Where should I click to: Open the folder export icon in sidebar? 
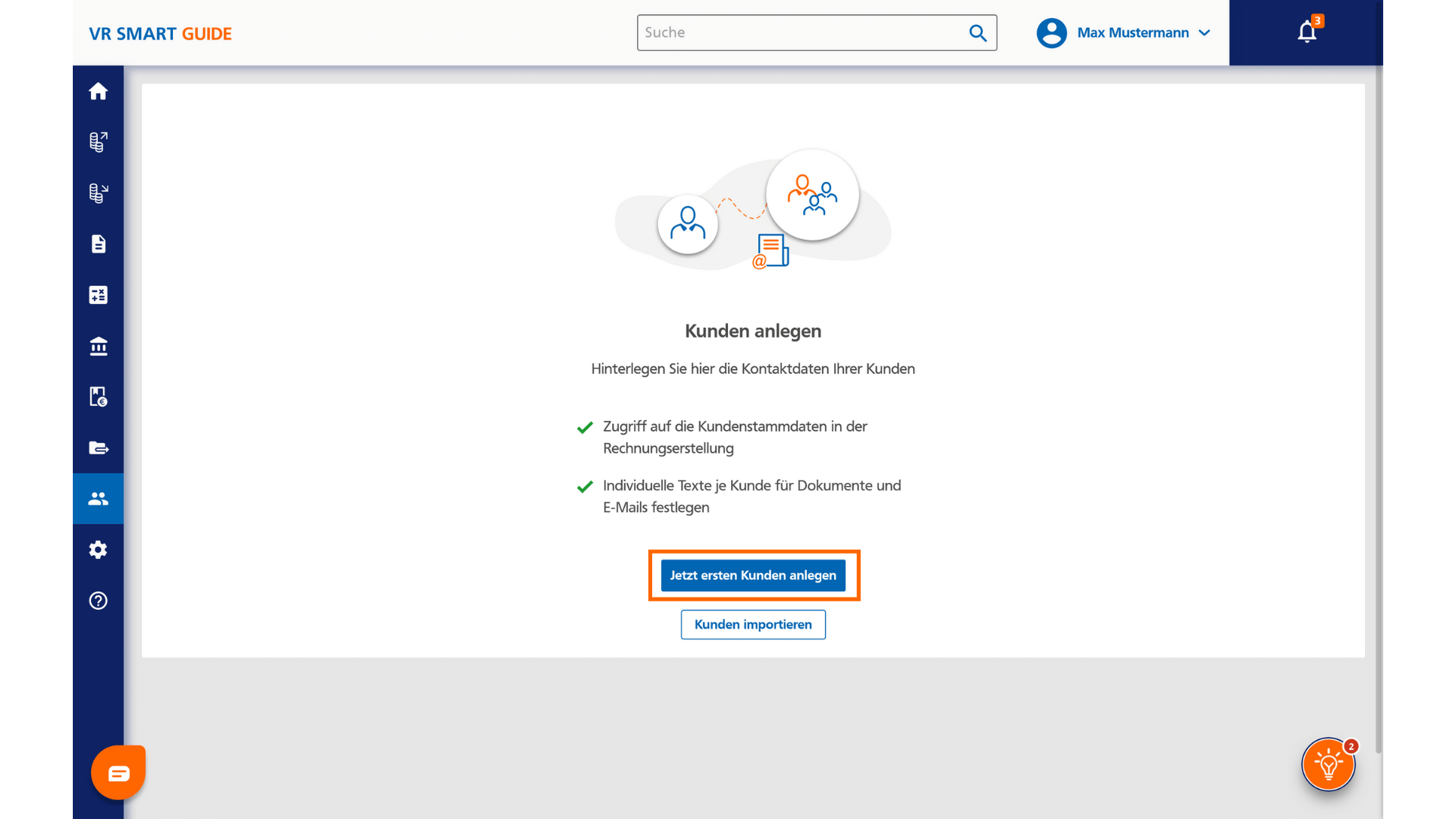pyautogui.click(x=98, y=447)
